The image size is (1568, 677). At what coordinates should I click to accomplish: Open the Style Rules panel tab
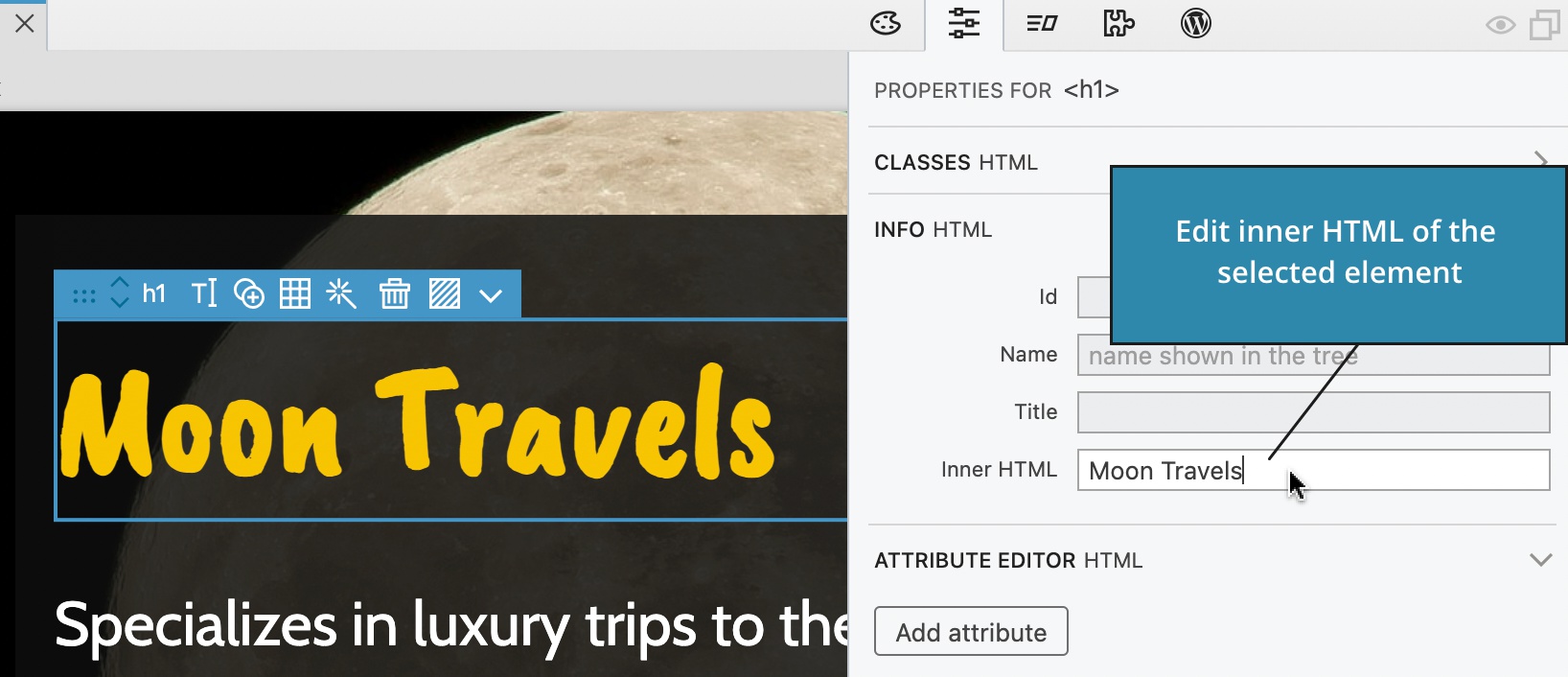pos(1042,24)
